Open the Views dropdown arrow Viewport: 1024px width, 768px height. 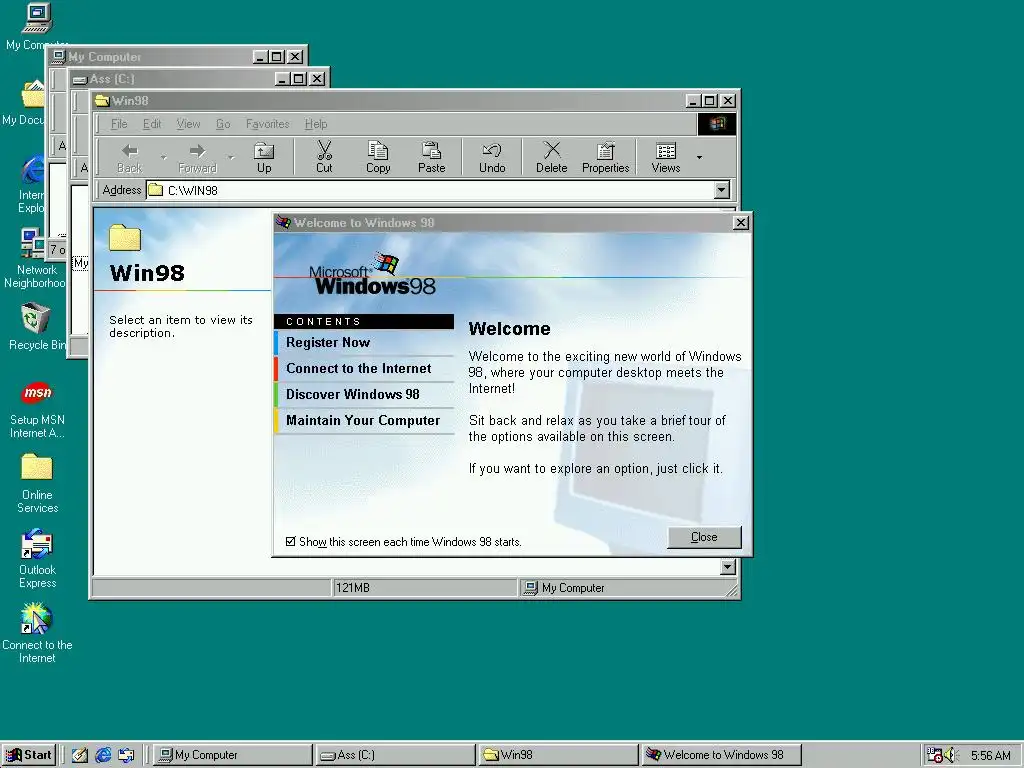click(699, 157)
